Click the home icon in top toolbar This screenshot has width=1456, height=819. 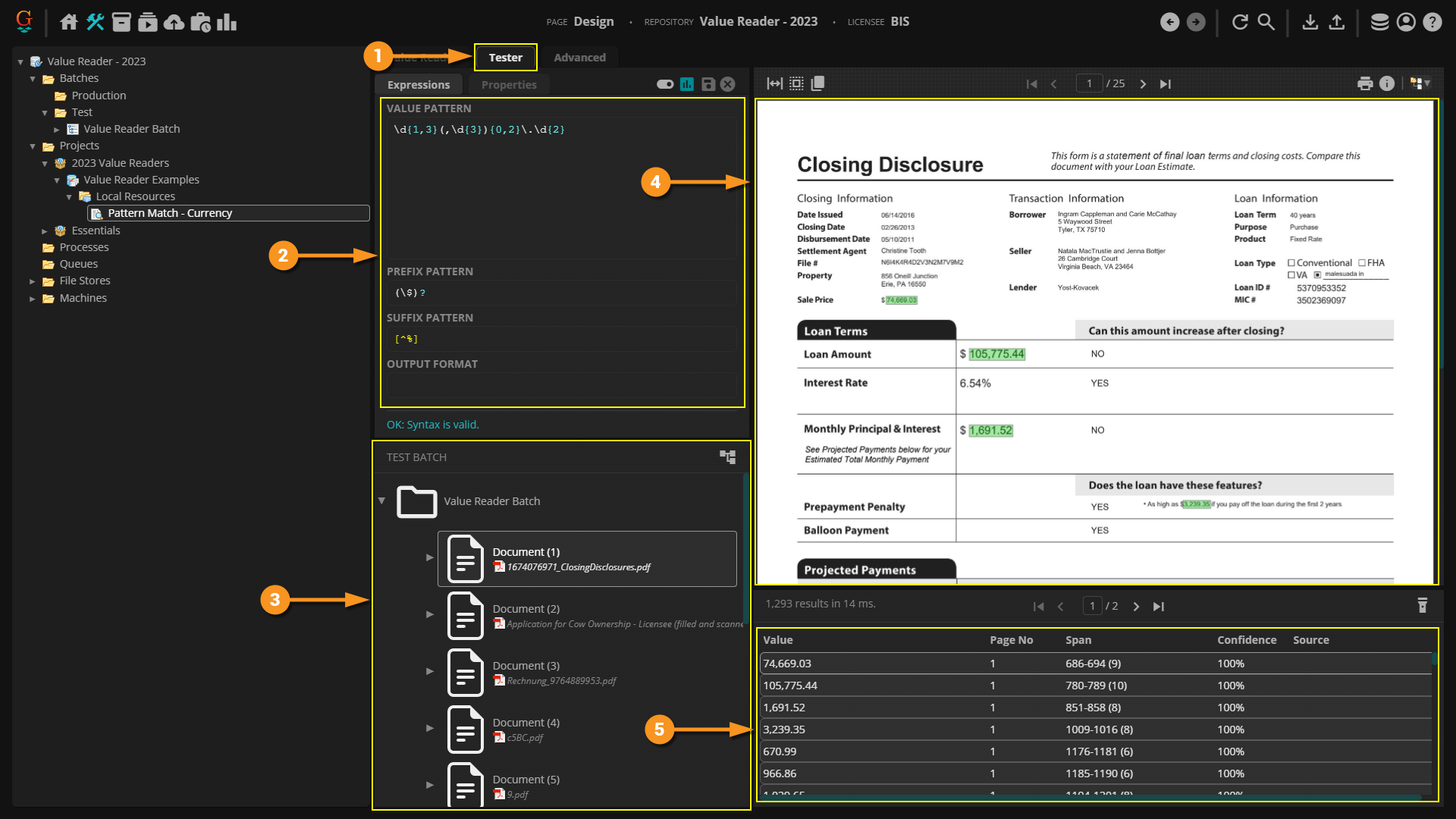pos(68,22)
